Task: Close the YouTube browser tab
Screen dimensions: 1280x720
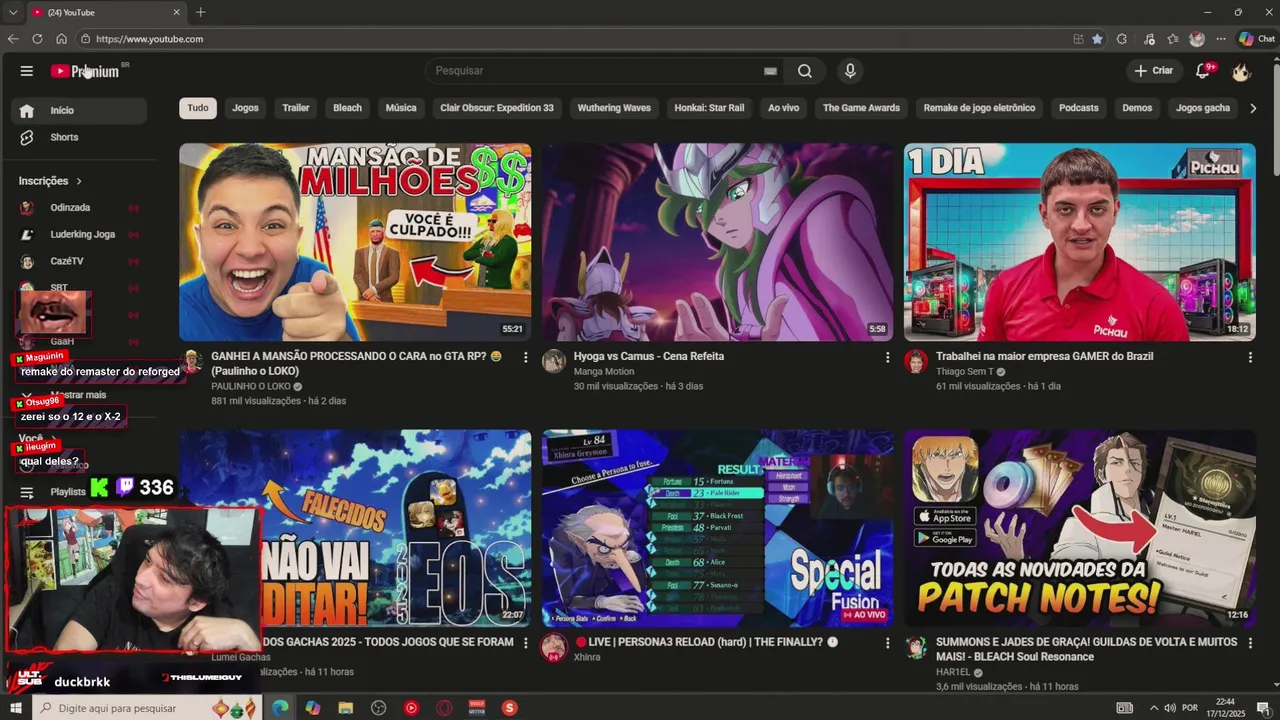Action: (x=177, y=12)
